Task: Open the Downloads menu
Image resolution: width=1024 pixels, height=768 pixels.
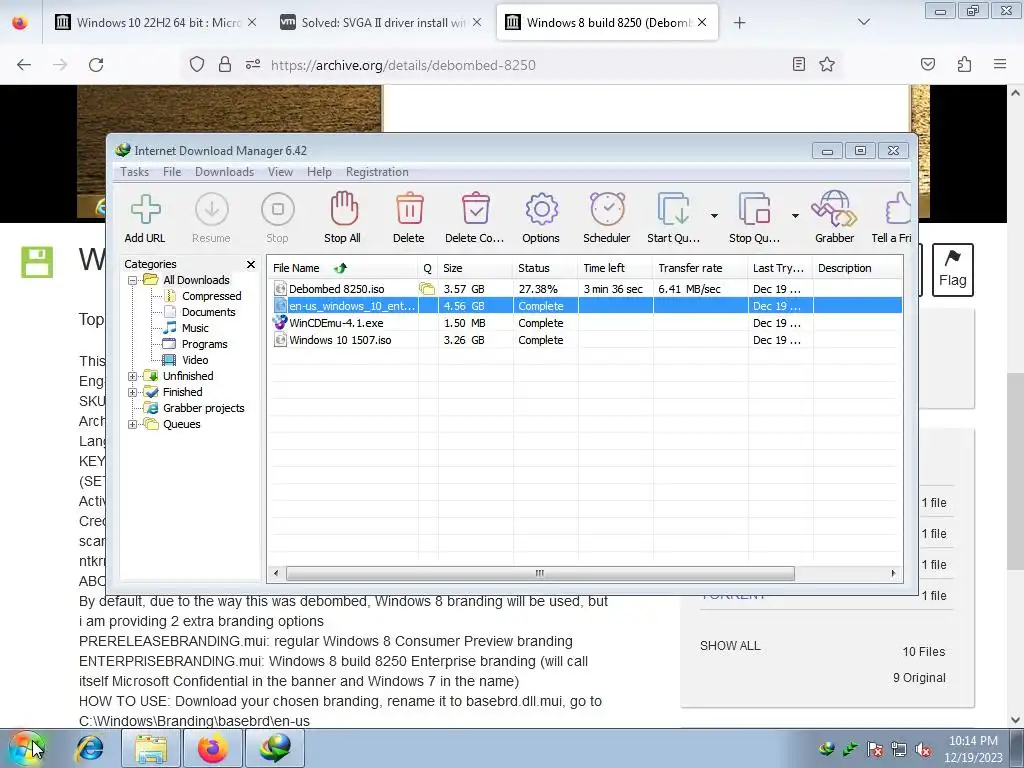Action: pyautogui.click(x=225, y=172)
